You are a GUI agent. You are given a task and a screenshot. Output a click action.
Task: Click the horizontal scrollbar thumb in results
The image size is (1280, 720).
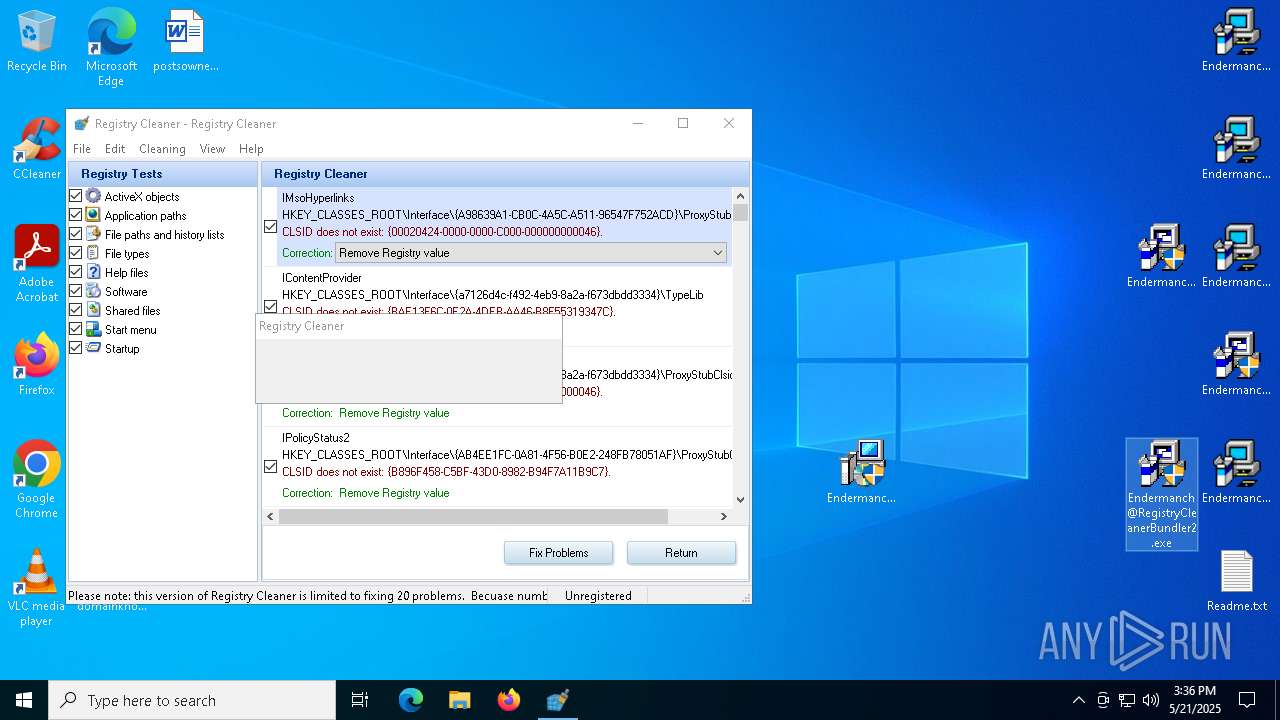(473, 516)
